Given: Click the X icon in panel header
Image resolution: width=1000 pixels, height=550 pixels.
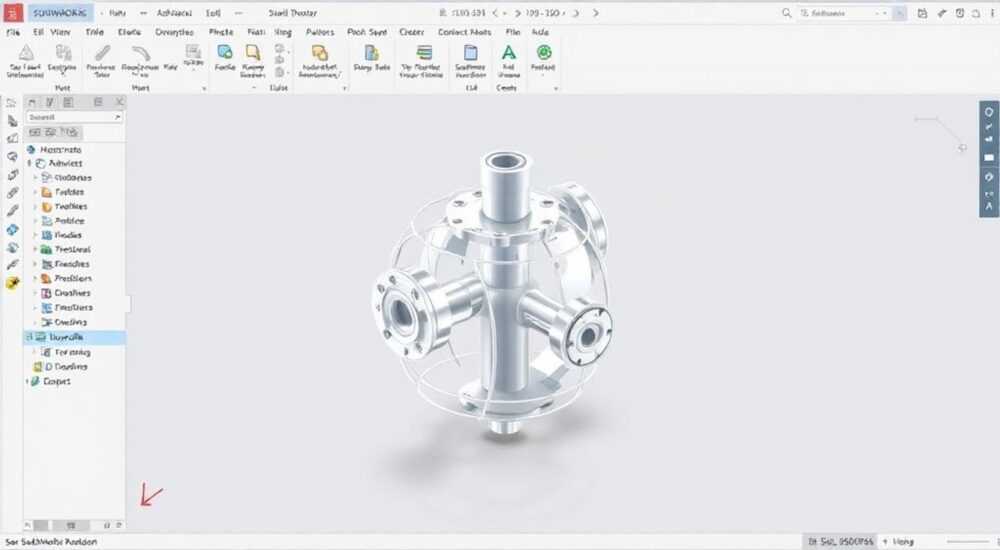Looking at the screenshot, I should 119,102.
